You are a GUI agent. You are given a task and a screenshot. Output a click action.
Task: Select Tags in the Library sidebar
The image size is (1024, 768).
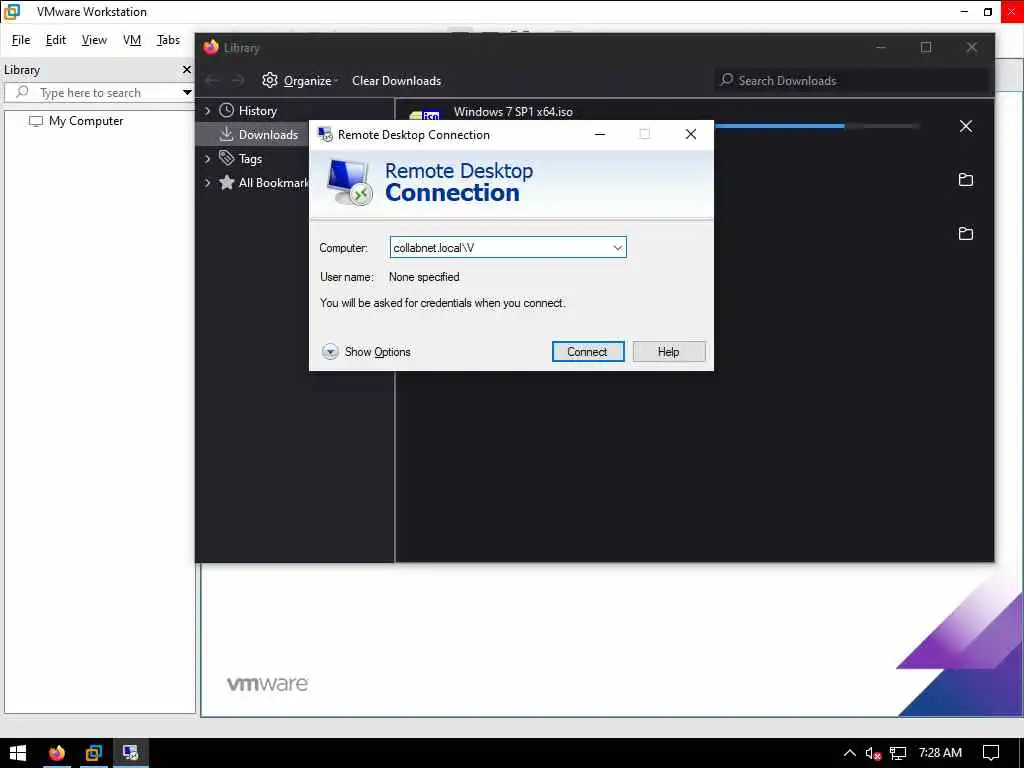coord(250,159)
